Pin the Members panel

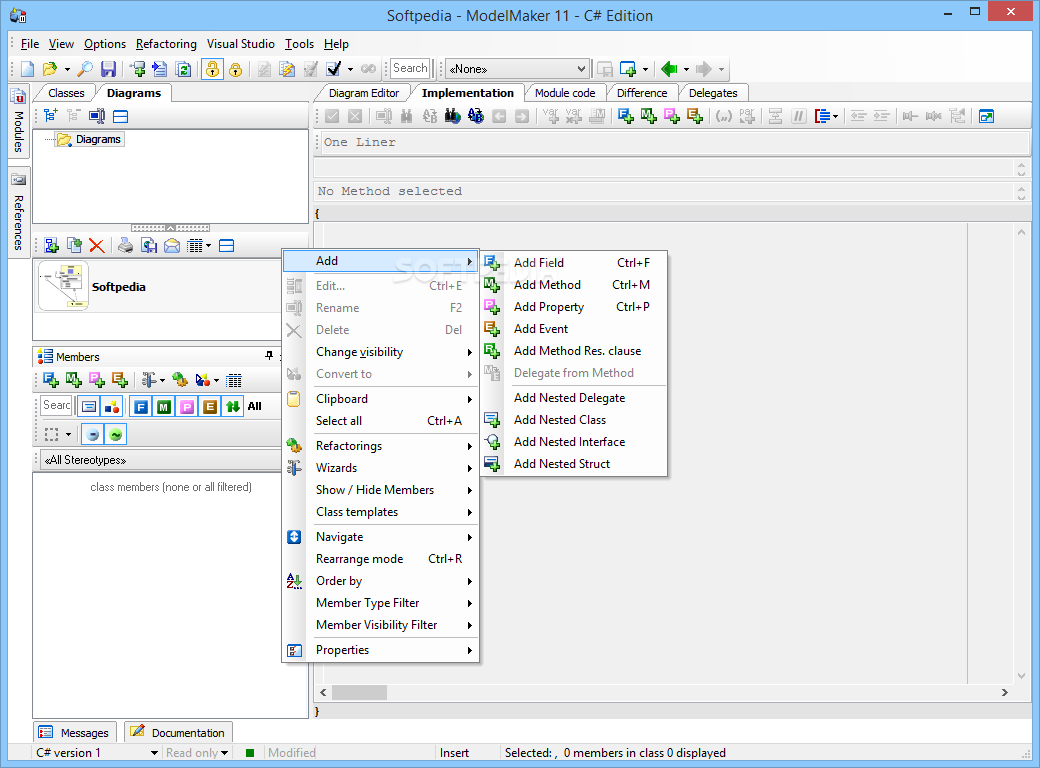pyautogui.click(x=269, y=356)
